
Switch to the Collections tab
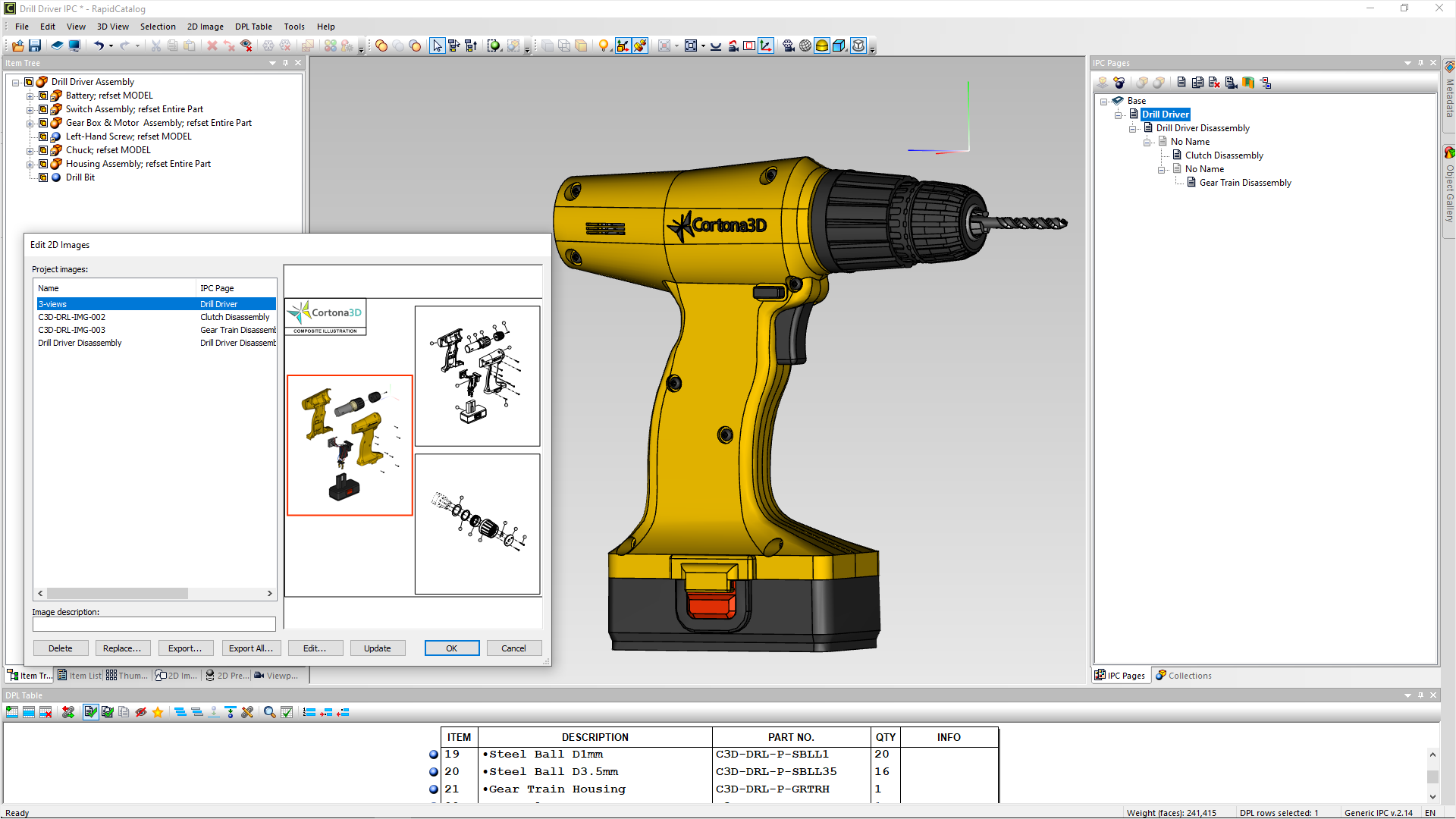[x=1183, y=676]
